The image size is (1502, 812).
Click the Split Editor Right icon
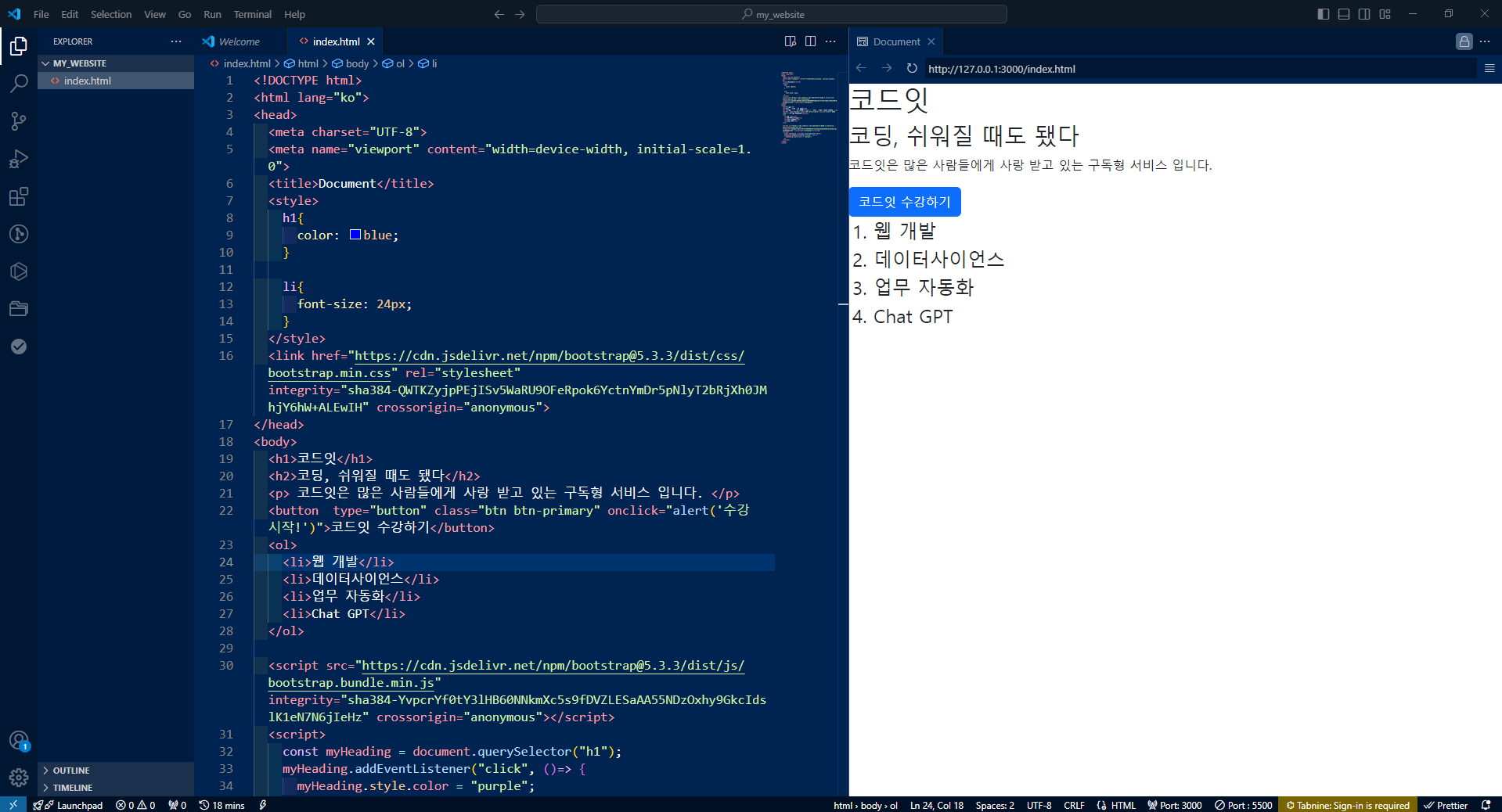811,41
